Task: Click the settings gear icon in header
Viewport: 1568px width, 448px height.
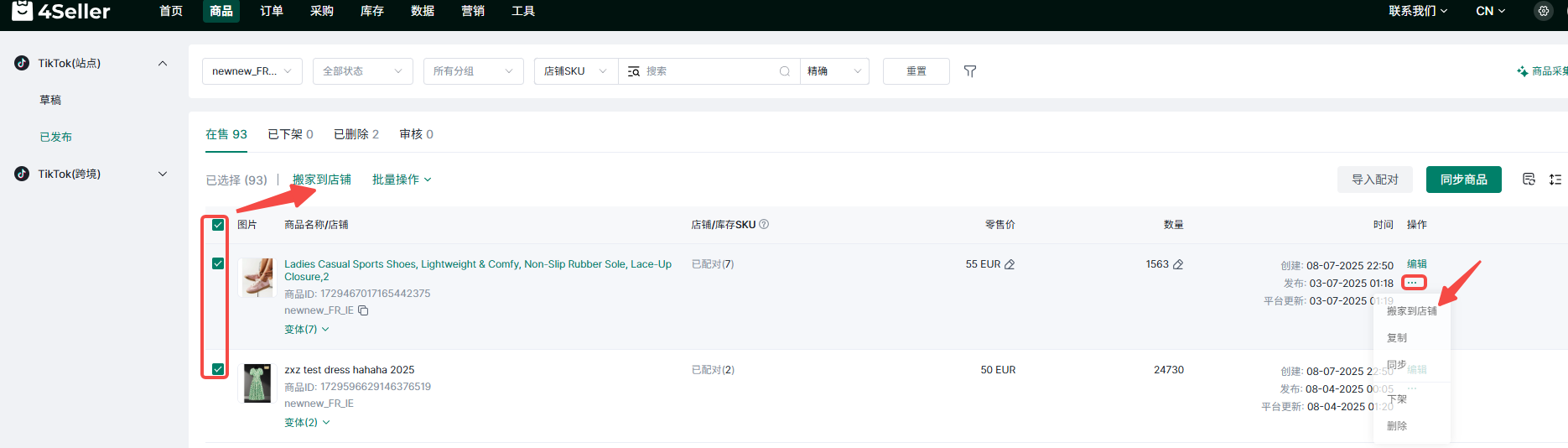Action: pos(1543,11)
